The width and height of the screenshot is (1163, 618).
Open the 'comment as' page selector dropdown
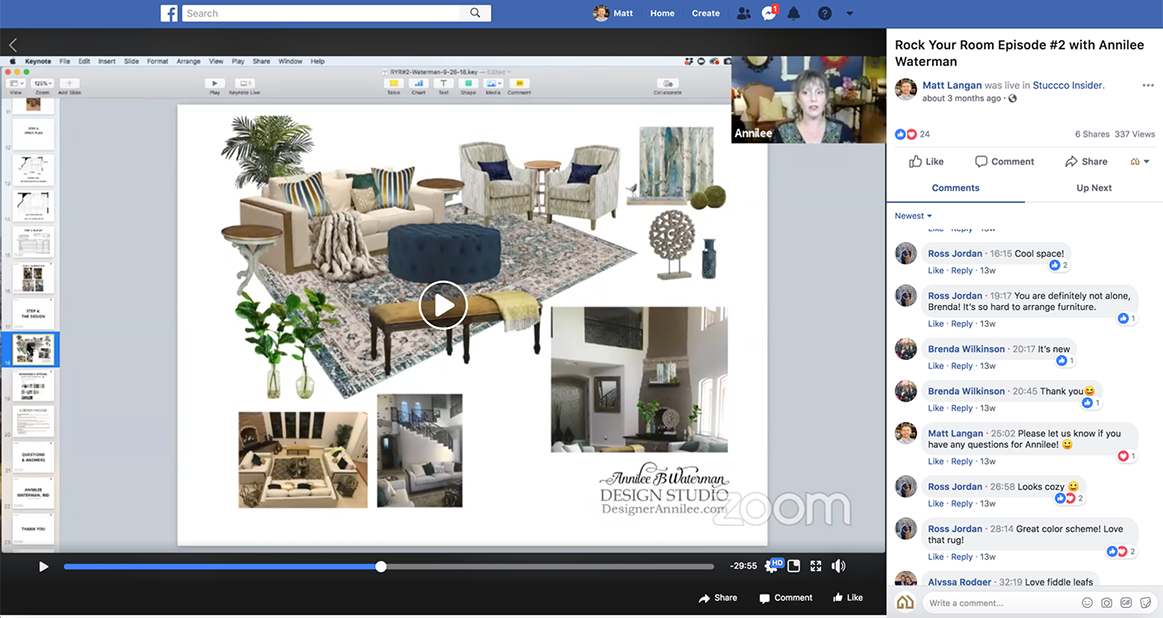point(1139,162)
